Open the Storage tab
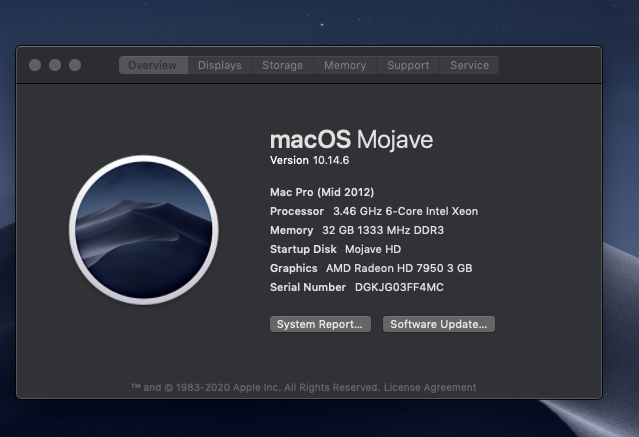Screen dimensions: 639x437 282,65
